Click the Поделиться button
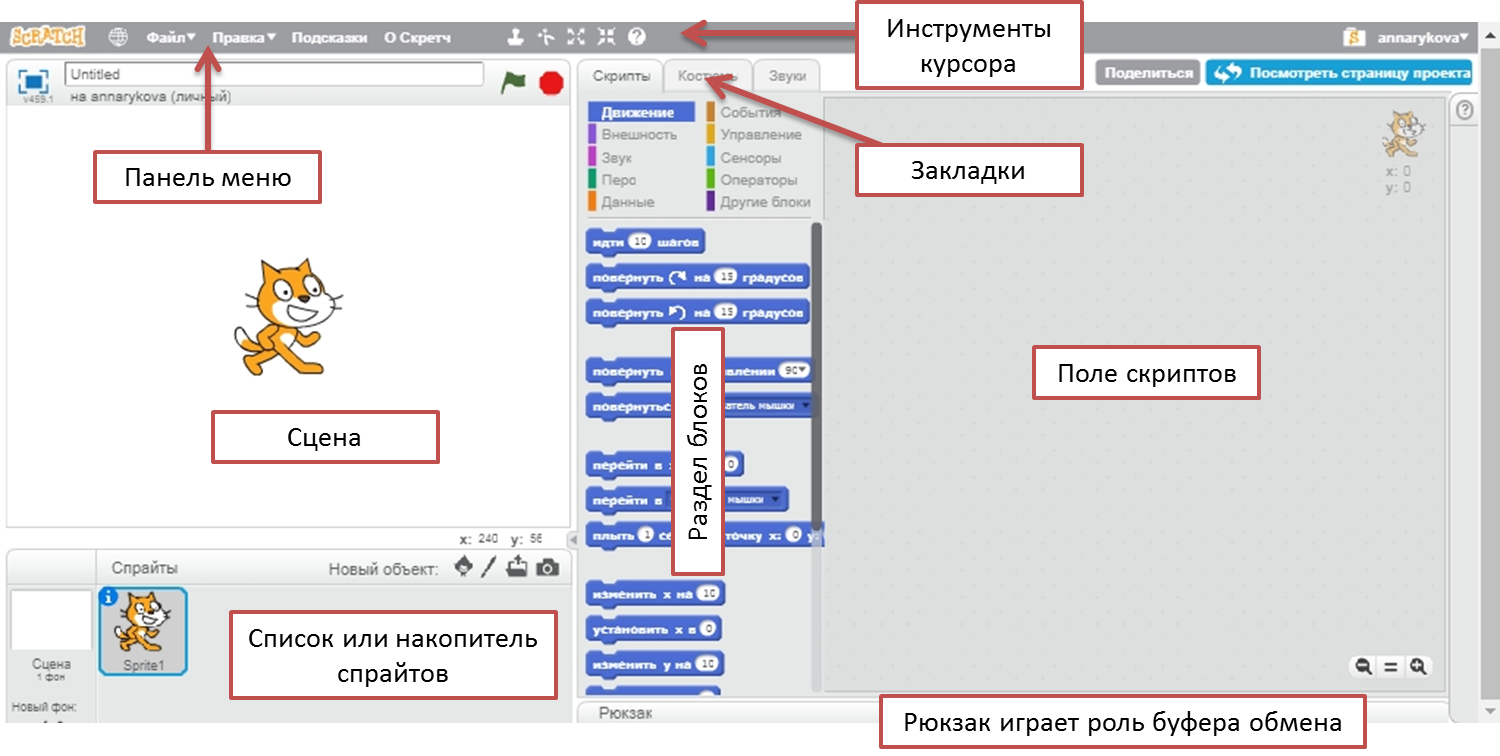This screenshot has width=1500, height=756. 1147,73
